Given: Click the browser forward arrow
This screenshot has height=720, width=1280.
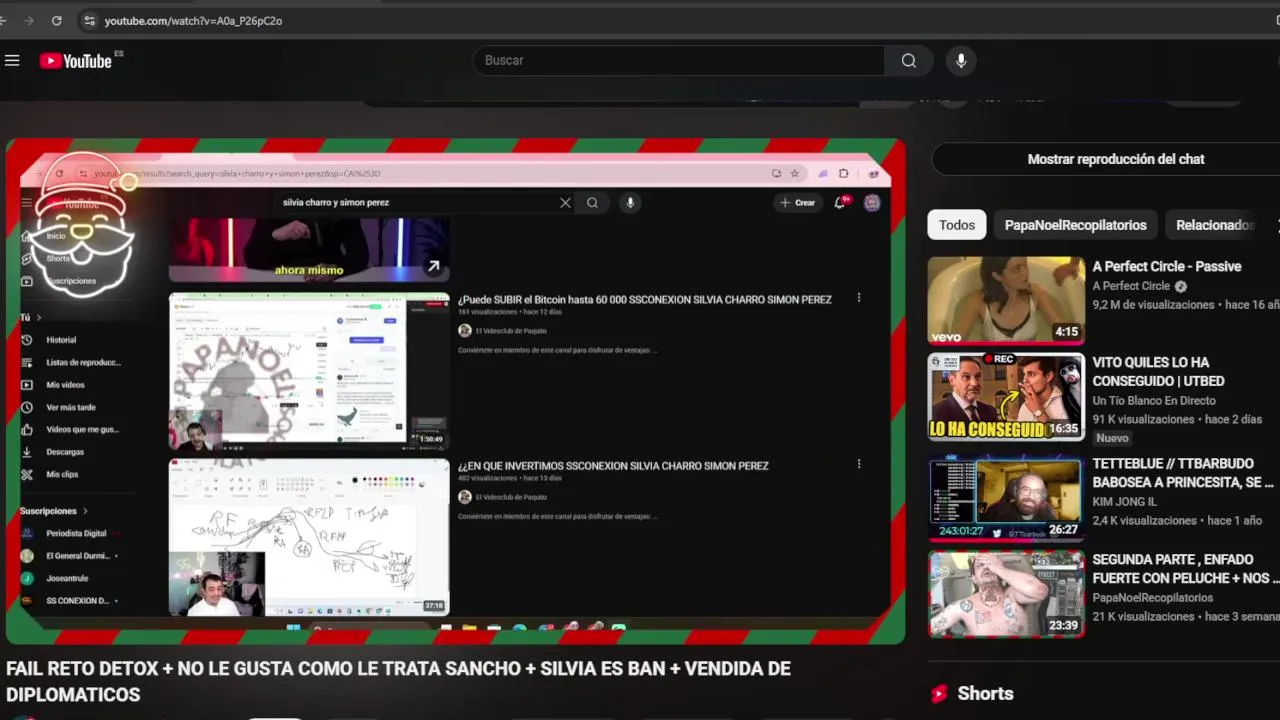Looking at the screenshot, I should (27, 20).
